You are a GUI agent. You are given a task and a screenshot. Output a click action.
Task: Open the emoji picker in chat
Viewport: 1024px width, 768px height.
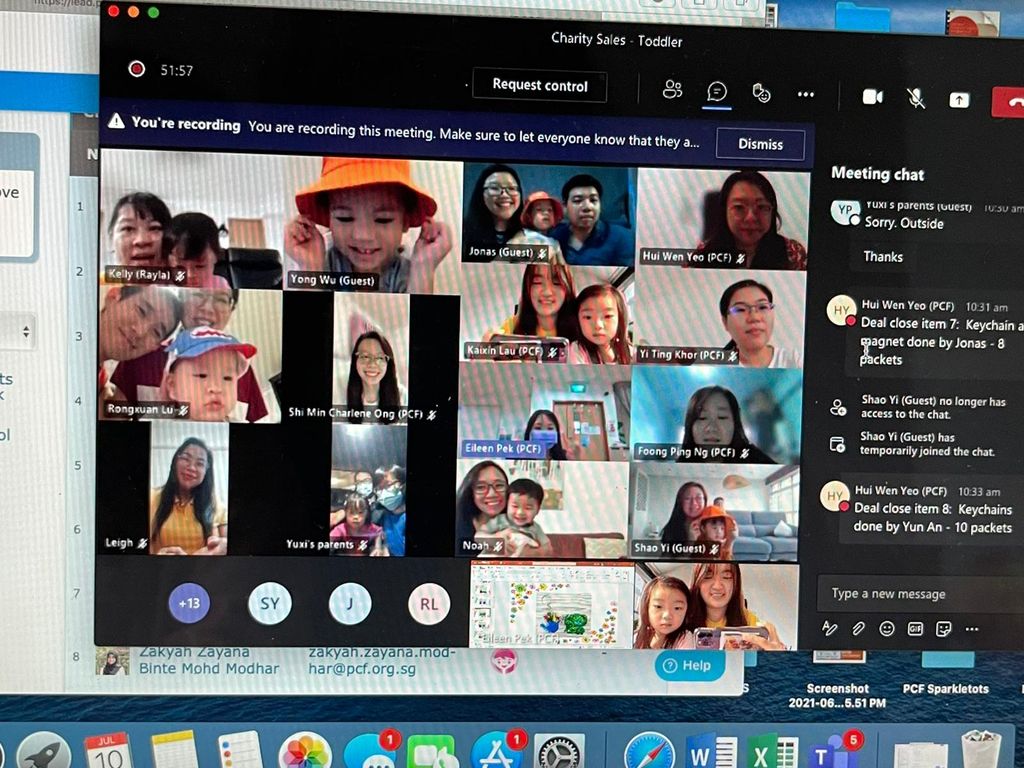click(x=886, y=628)
